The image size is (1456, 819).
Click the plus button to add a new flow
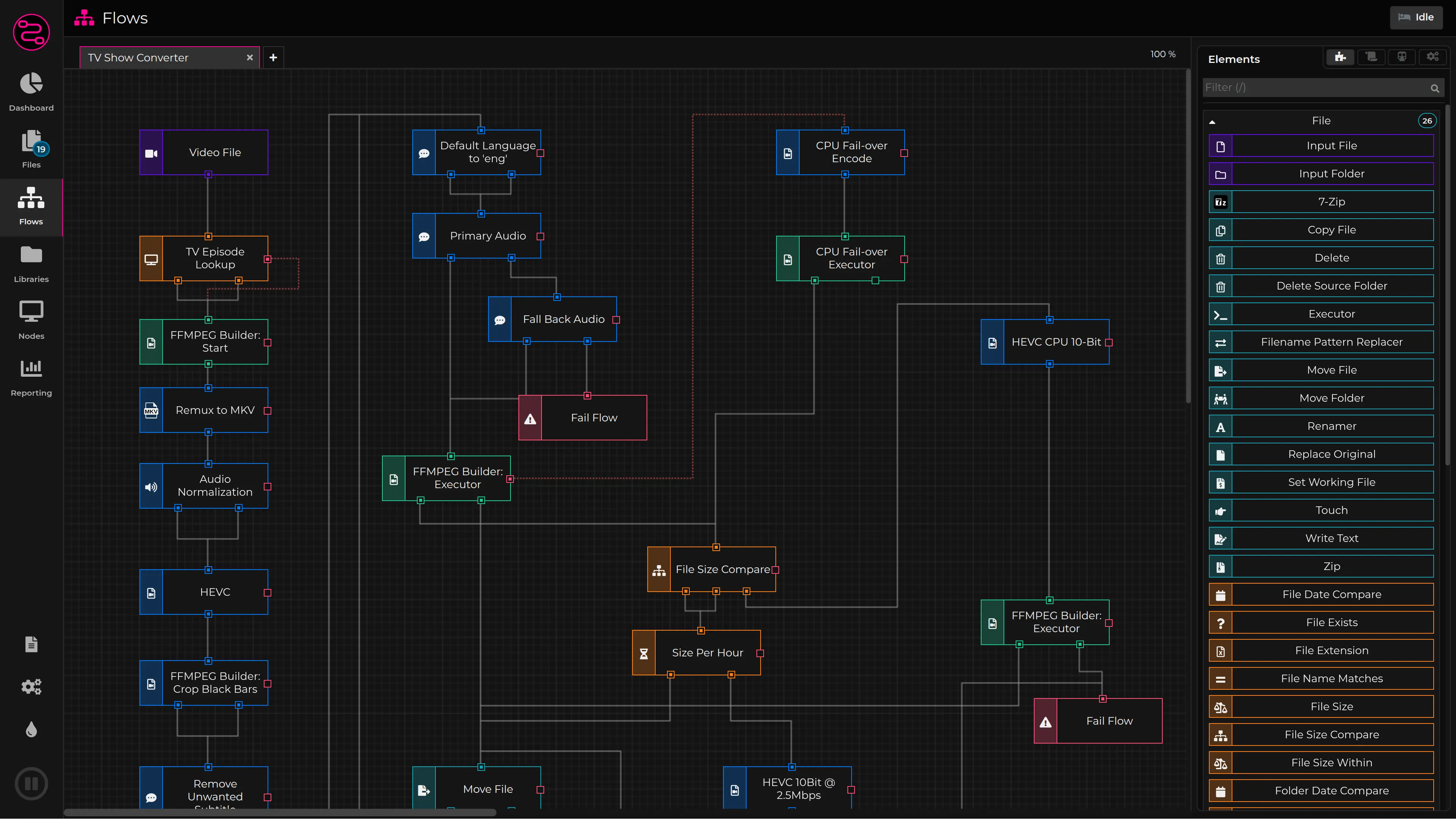[x=273, y=57]
